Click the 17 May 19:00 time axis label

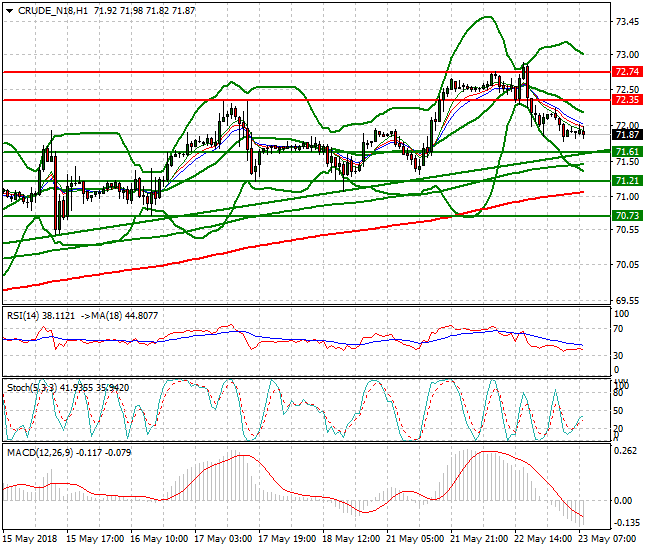coord(287,539)
